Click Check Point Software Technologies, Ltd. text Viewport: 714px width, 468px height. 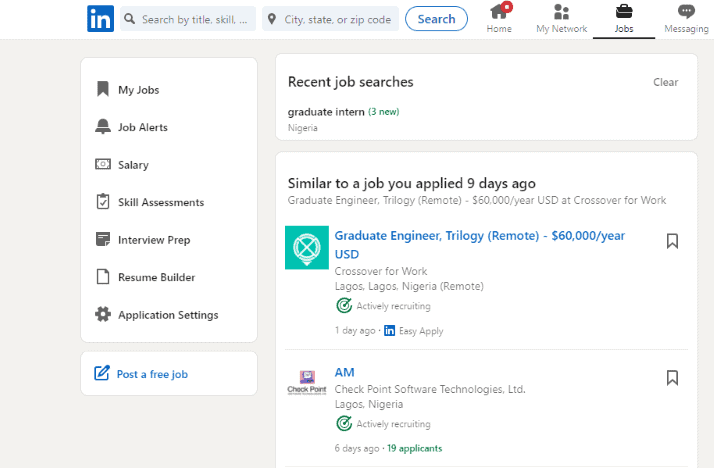430,389
